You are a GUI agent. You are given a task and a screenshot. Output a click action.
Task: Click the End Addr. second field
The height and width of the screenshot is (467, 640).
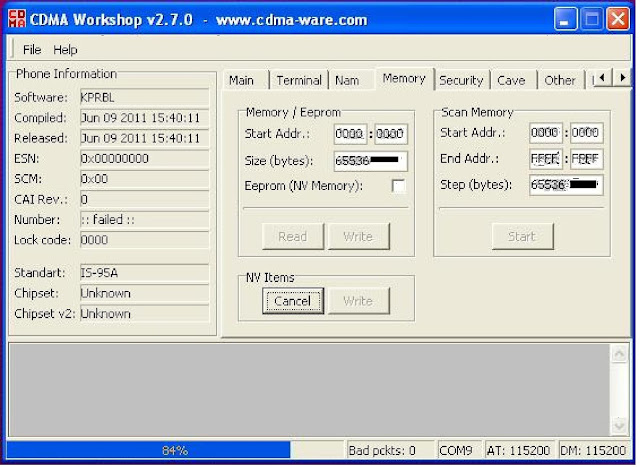(x=587, y=158)
